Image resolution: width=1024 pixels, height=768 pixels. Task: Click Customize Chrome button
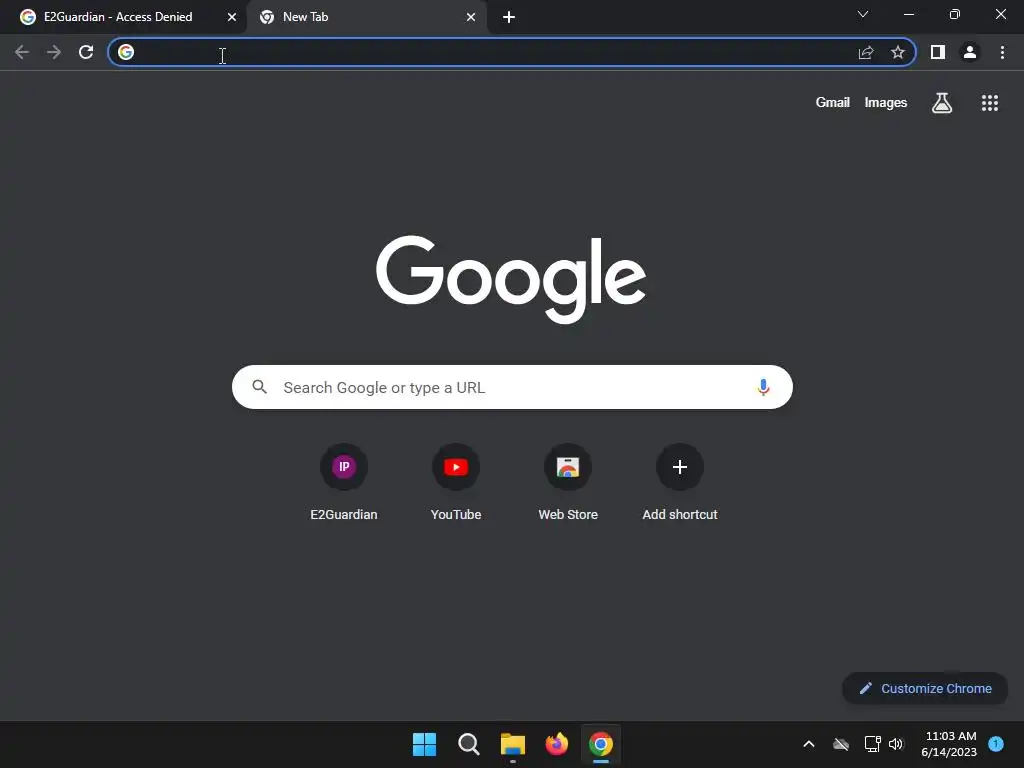pyautogui.click(x=925, y=688)
